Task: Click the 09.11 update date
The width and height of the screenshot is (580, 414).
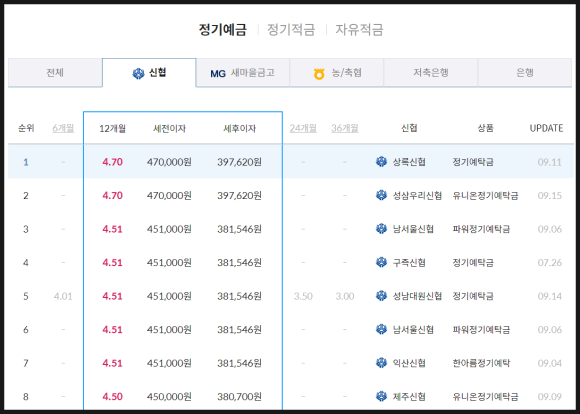Action: 550,162
